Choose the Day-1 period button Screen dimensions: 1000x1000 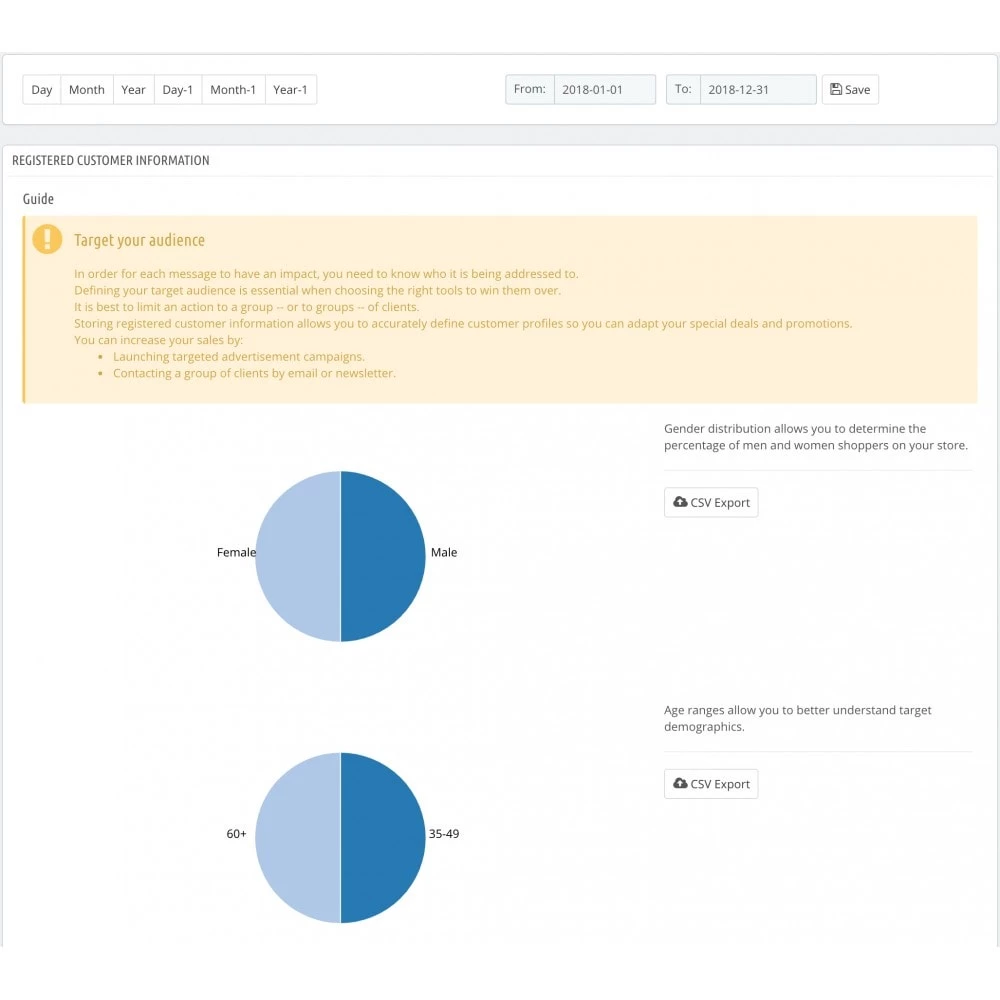(x=178, y=89)
